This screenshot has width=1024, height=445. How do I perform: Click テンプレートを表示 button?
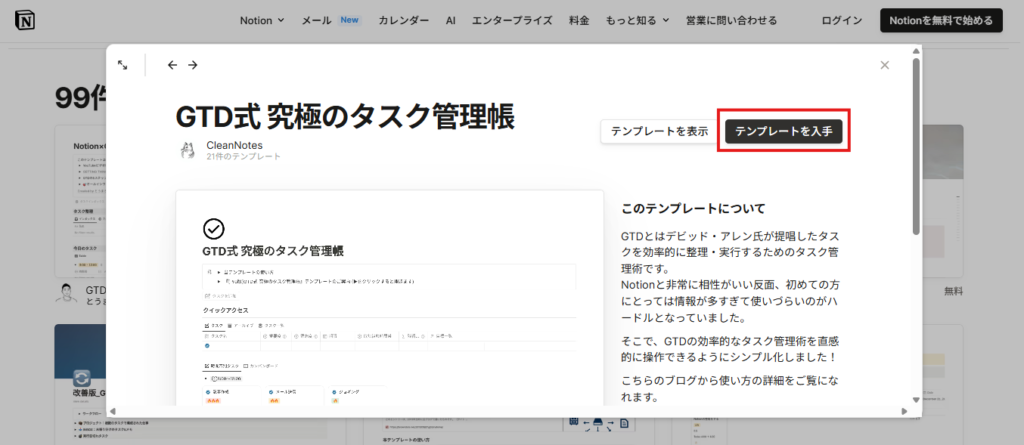click(659, 131)
